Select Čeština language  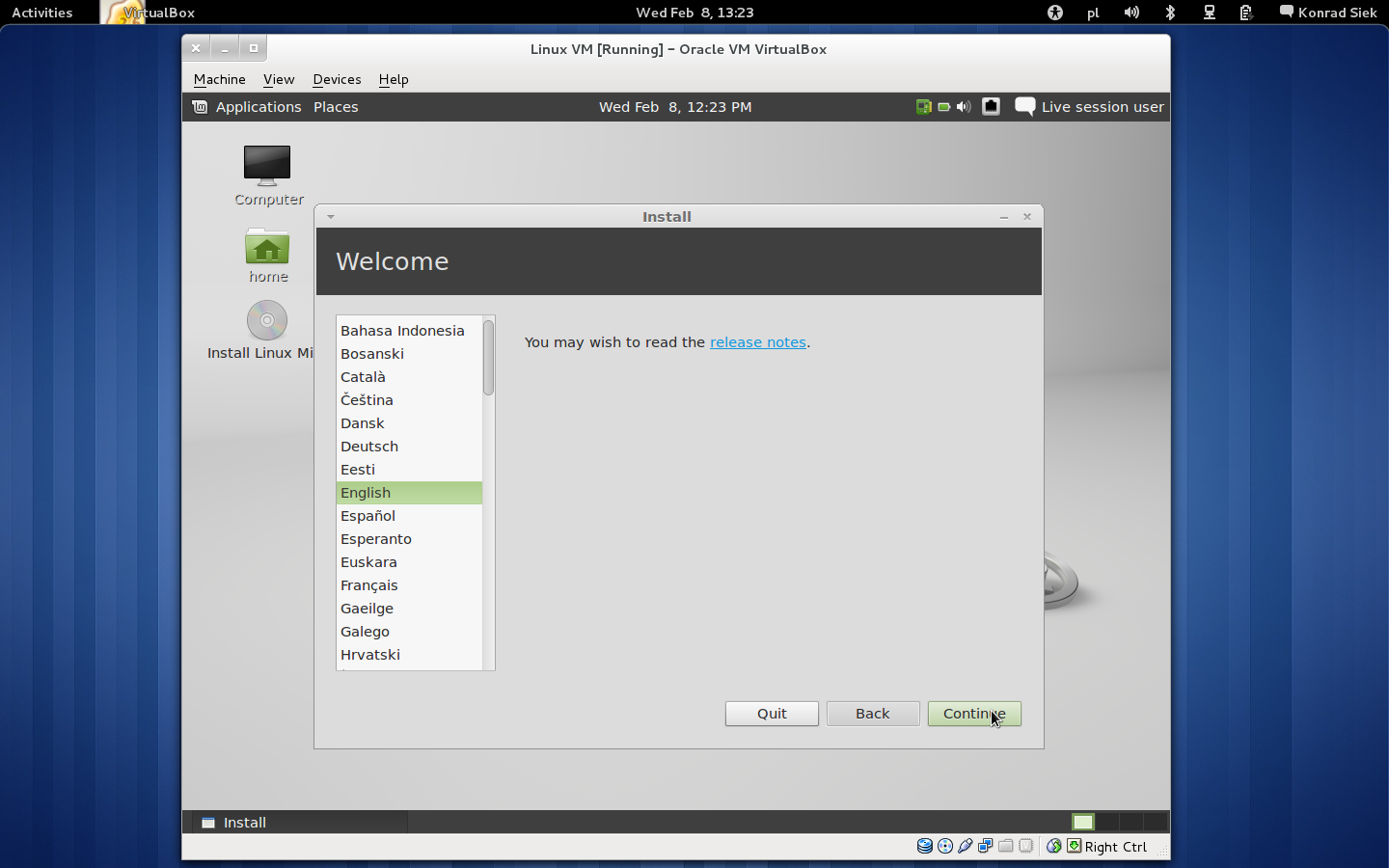click(409, 400)
